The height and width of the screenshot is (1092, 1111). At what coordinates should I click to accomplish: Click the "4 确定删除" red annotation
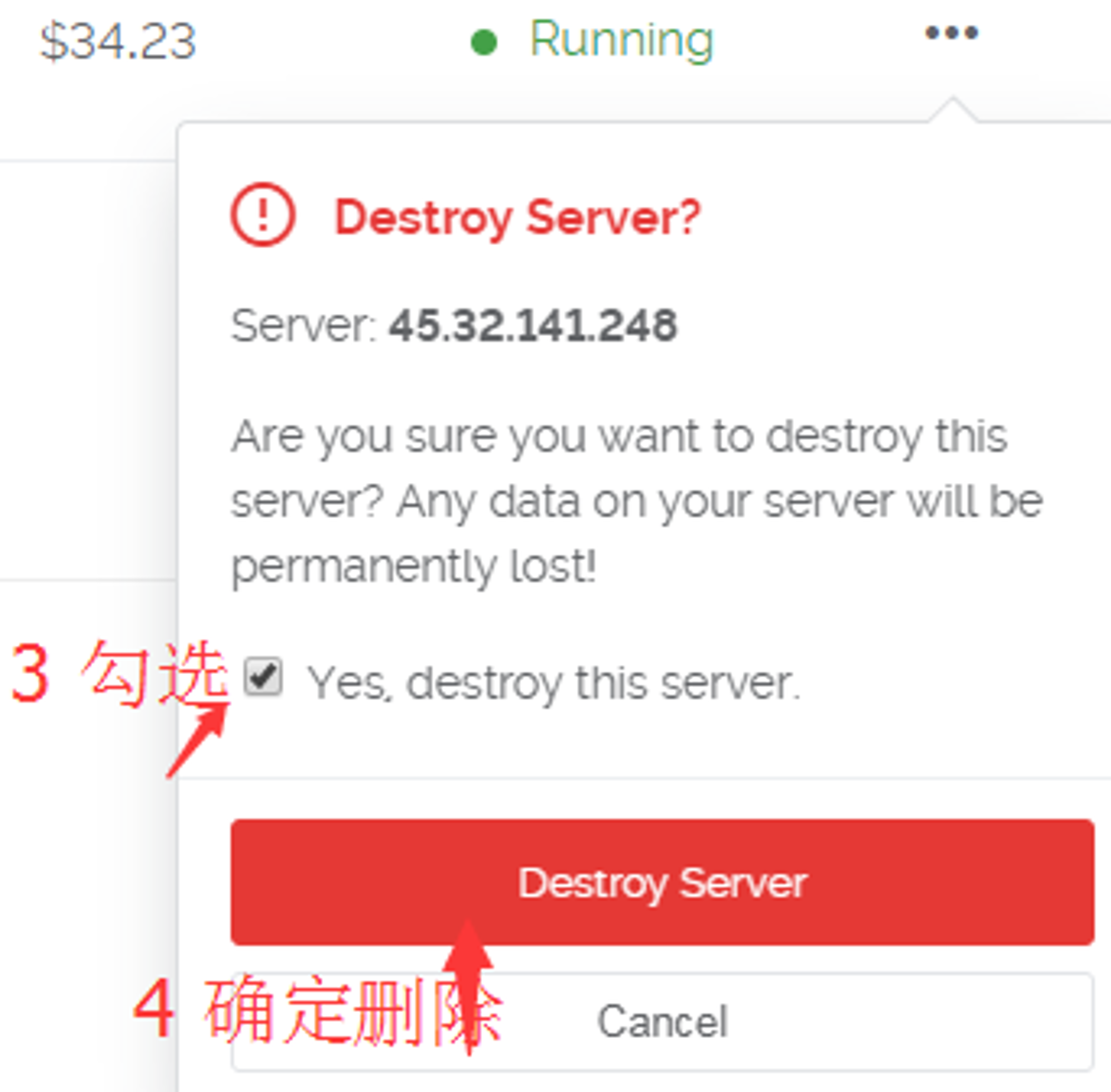(x=318, y=1009)
